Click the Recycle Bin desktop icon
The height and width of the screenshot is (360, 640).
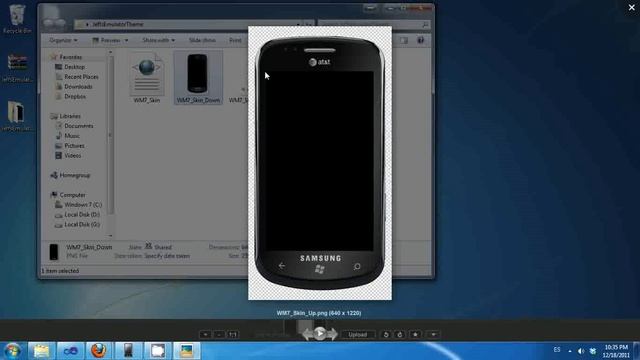[17, 19]
